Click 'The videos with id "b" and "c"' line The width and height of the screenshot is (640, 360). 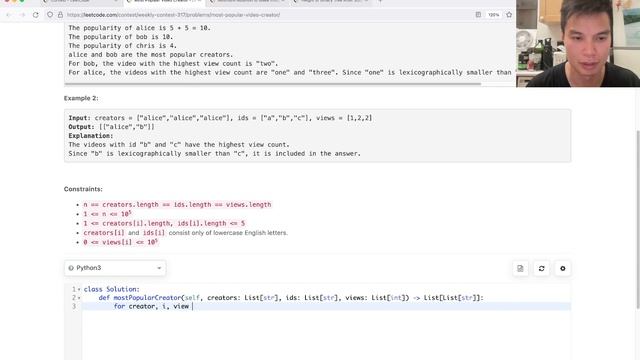click(x=179, y=145)
